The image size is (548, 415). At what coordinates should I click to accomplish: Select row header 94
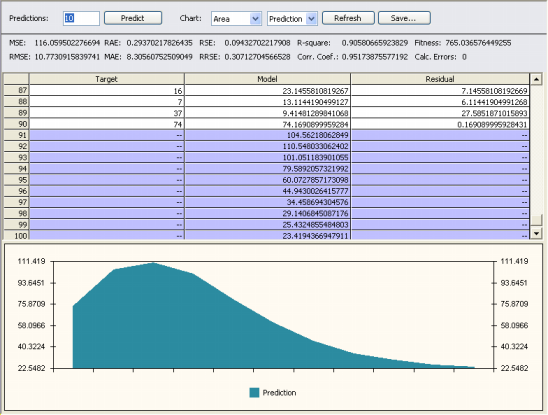coord(16,169)
